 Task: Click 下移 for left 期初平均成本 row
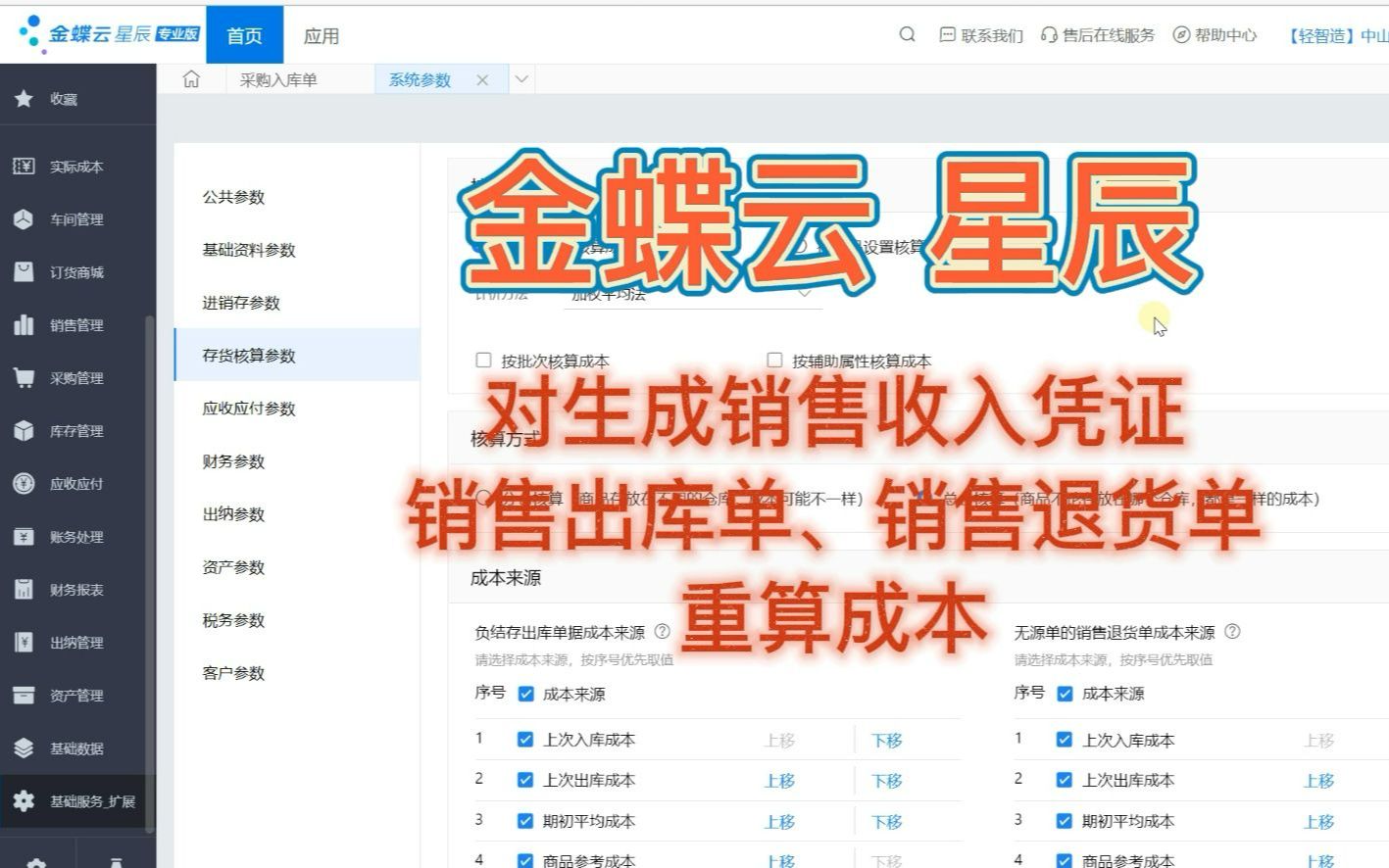pyautogui.click(x=886, y=822)
